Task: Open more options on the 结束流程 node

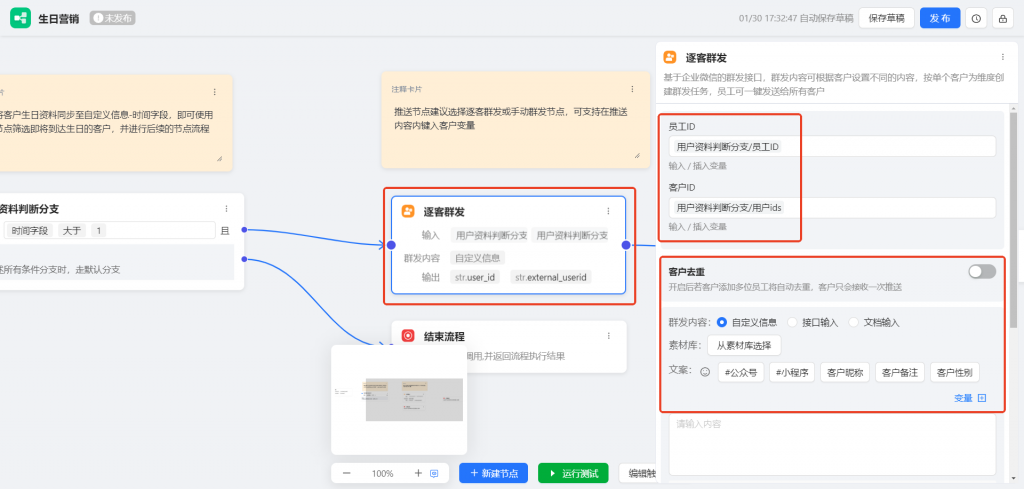Action: 608,336
